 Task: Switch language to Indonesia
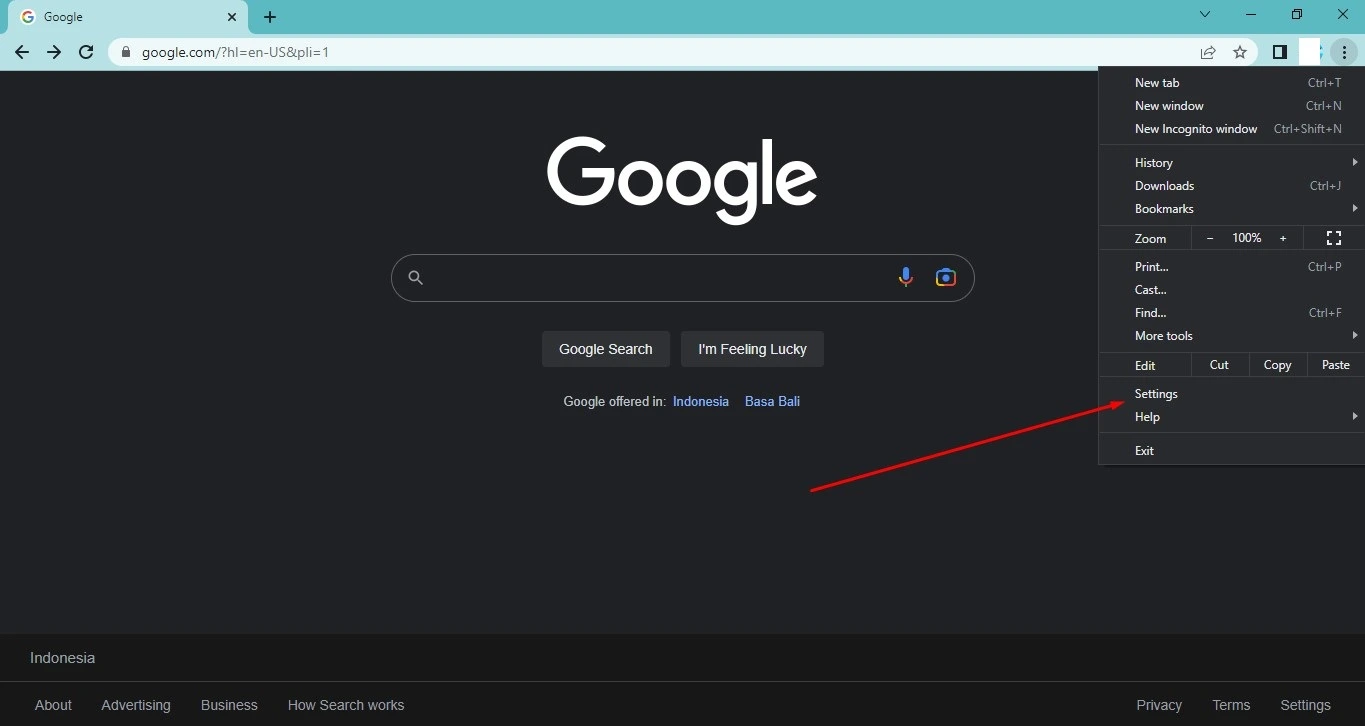[701, 401]
